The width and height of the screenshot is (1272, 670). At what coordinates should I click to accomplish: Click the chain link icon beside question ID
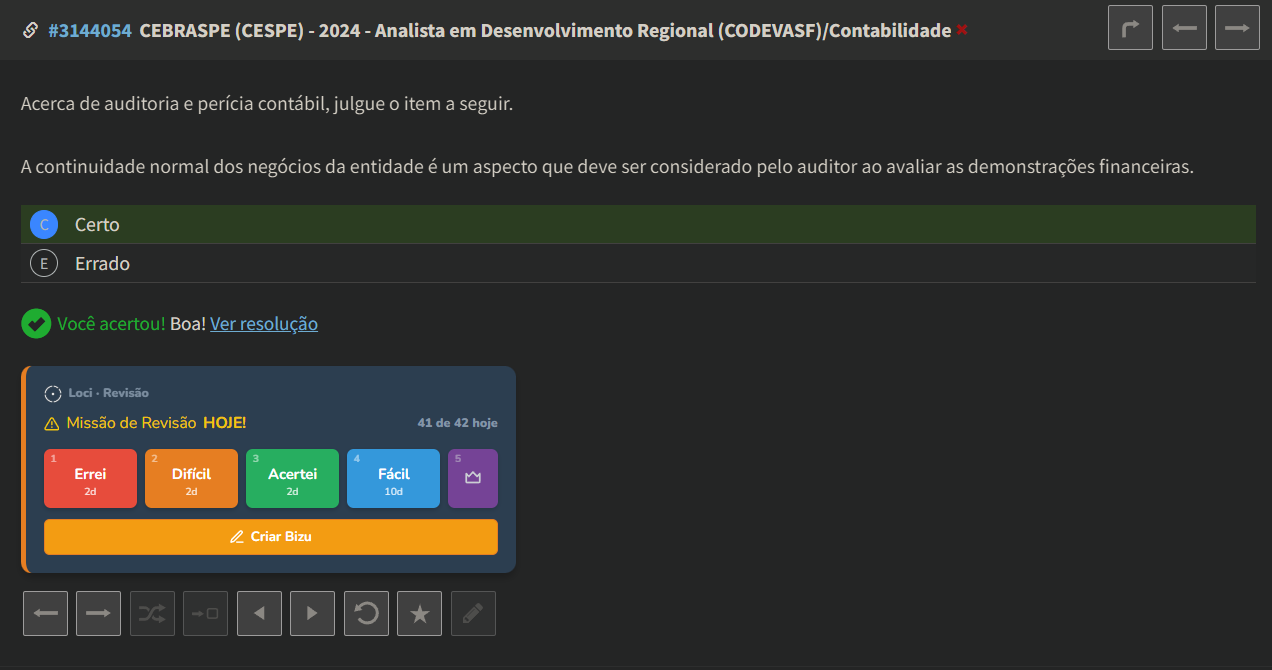[x=30, y=30]
